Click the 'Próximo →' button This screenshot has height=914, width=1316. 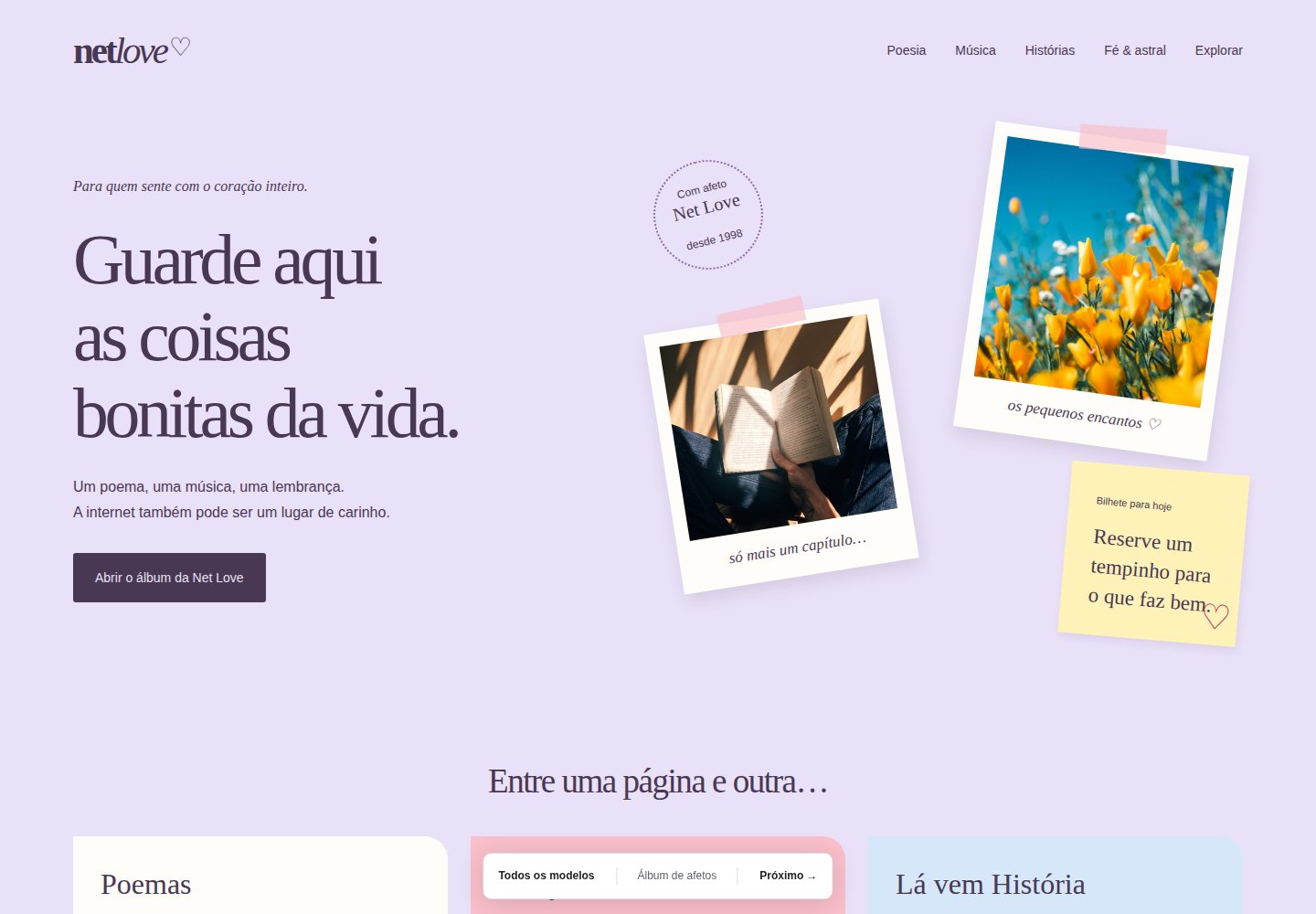[788, 876]
